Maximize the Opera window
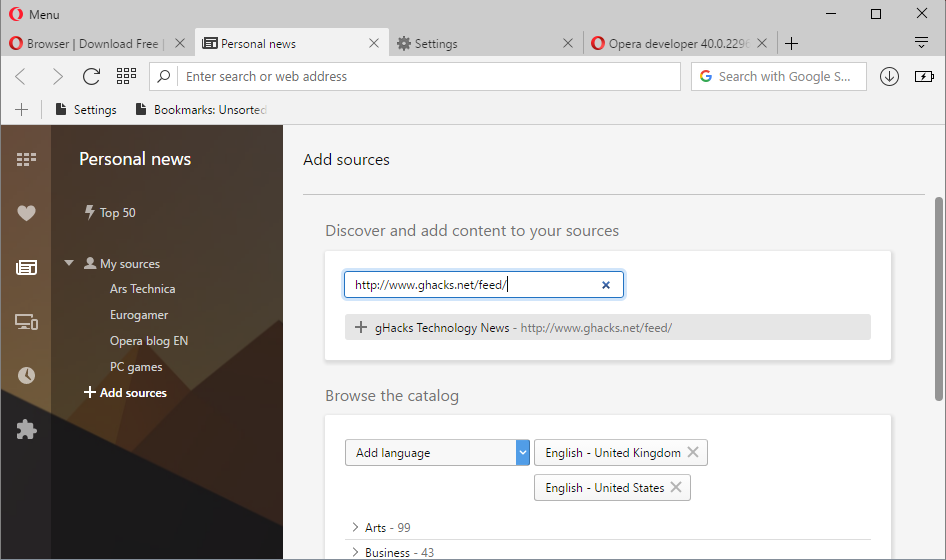This screenshot has width=946, height=560. [x=876, y=13]
